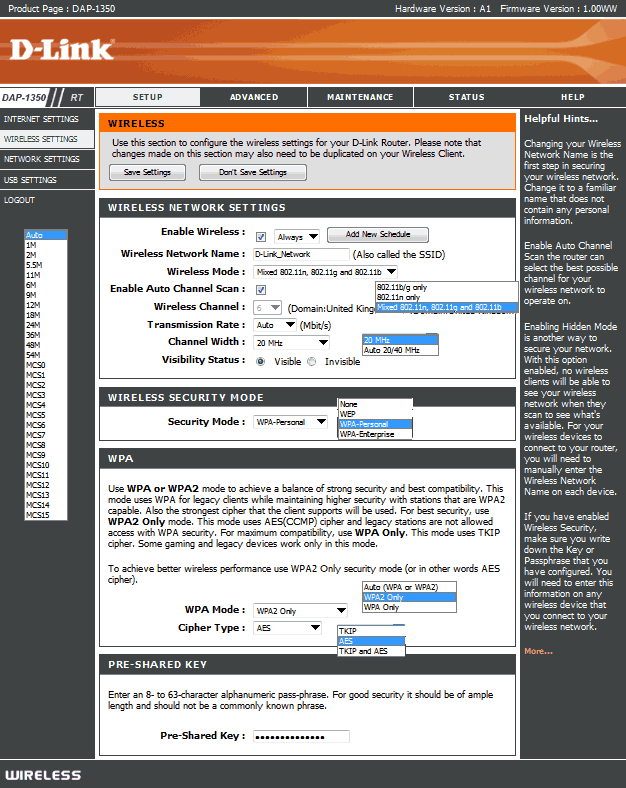Viewport: 626px width, 788px height.
Task: Enable Wireless checkbox toggle
Action: coord(261,237)
